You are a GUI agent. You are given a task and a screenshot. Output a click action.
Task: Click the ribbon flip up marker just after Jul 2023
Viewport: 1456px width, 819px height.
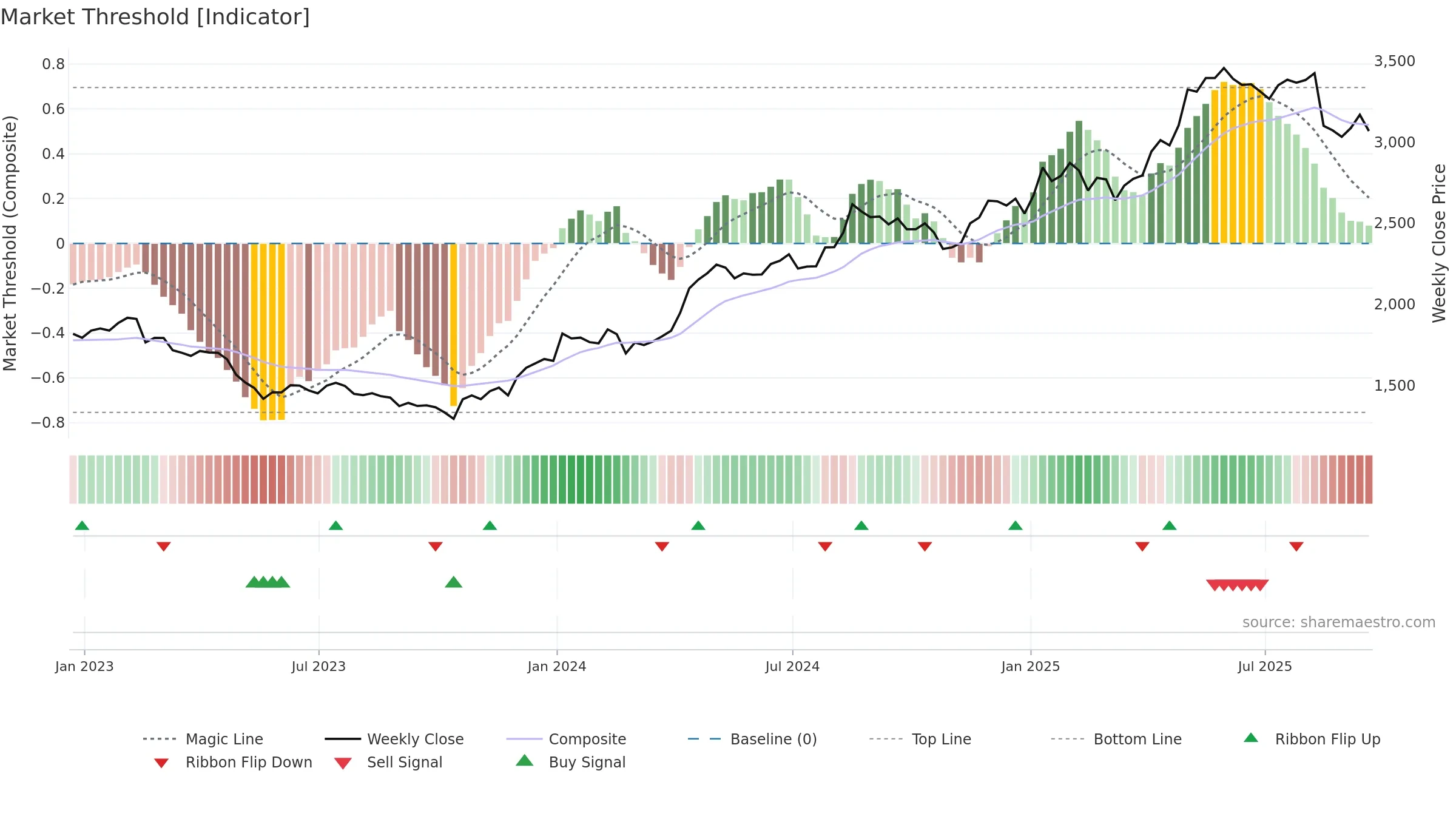tap(335, 525)
